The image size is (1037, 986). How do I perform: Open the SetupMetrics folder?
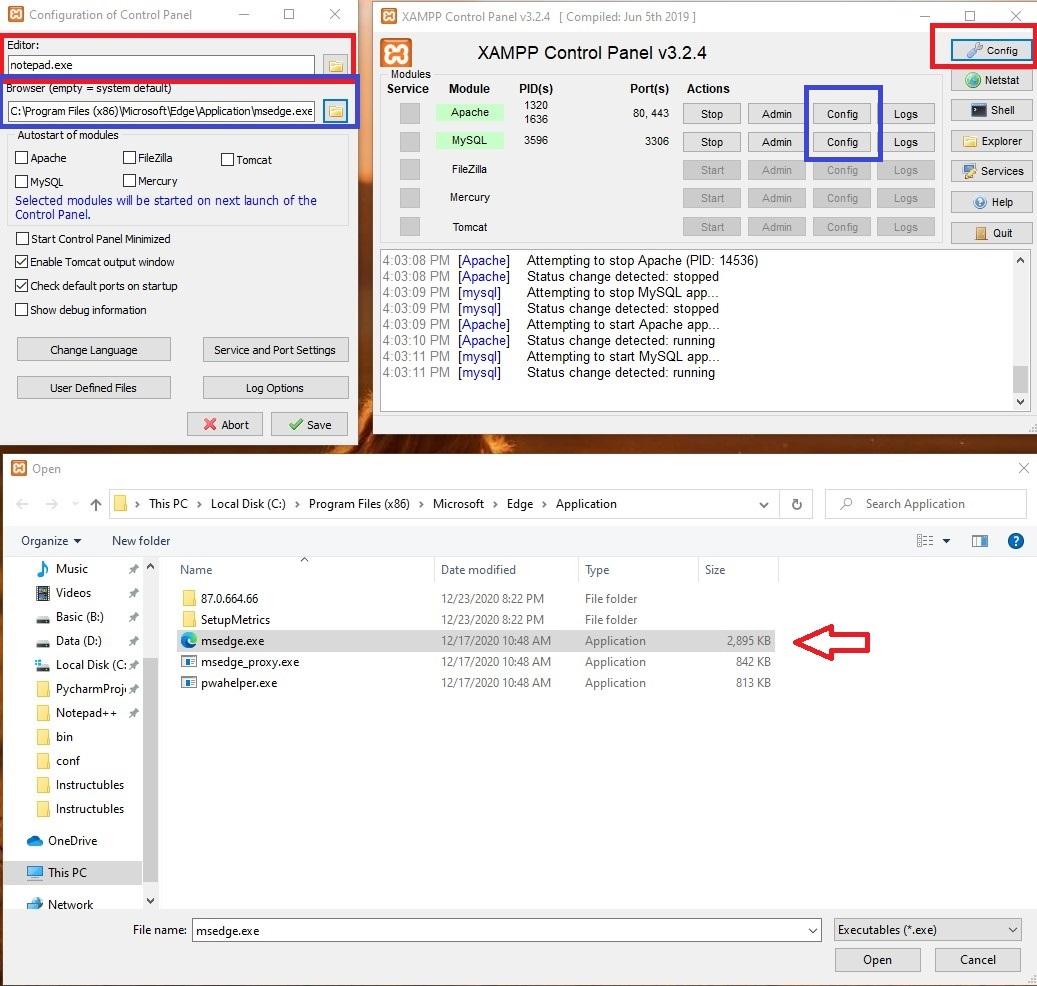235,620
